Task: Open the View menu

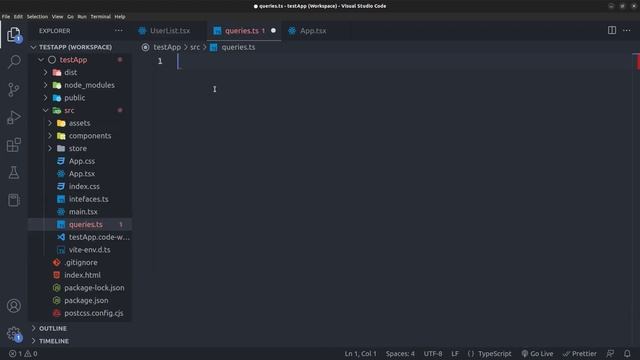Action: point(57,17)
